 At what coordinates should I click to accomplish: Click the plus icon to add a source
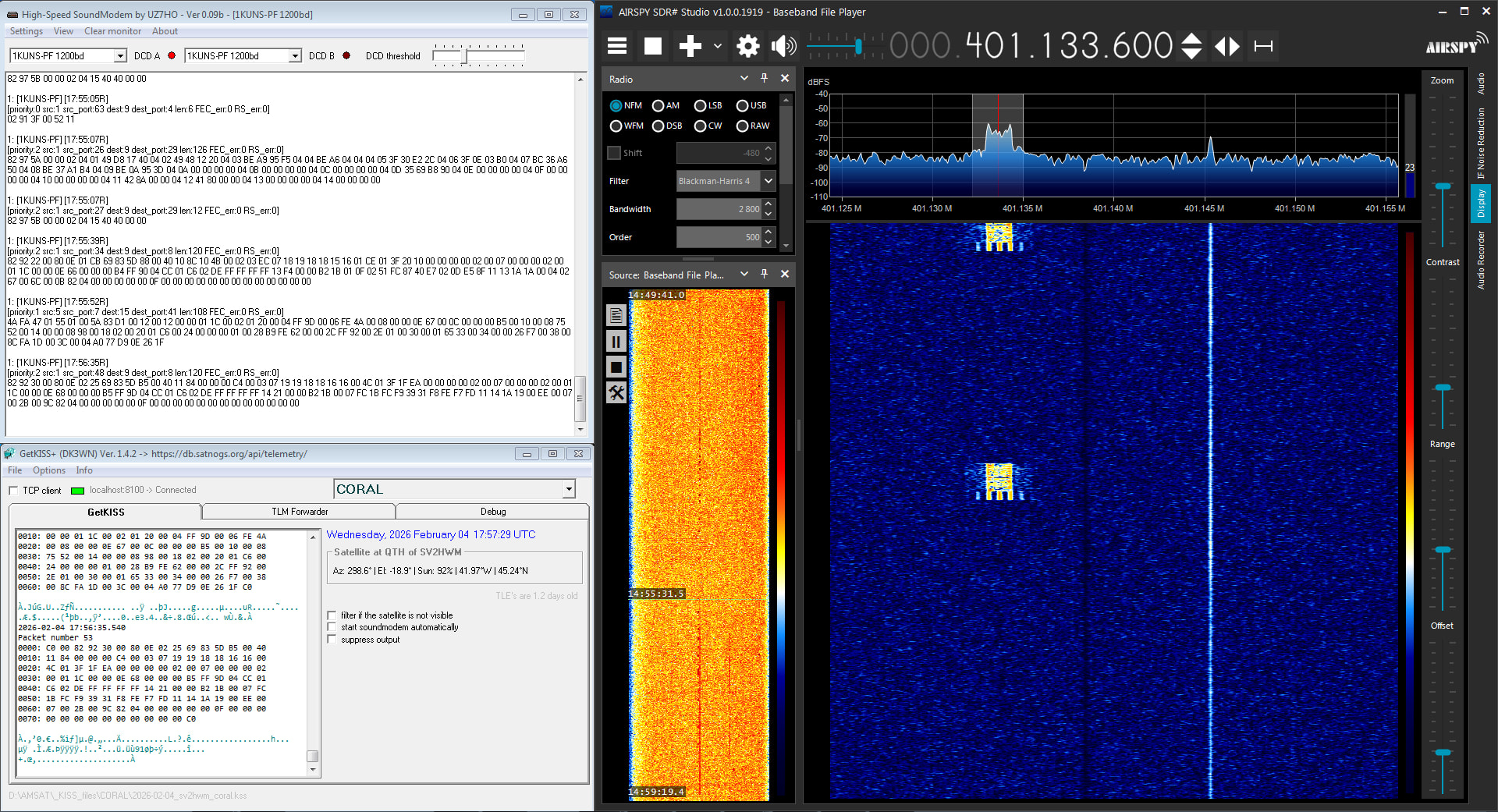coord(690,46)
